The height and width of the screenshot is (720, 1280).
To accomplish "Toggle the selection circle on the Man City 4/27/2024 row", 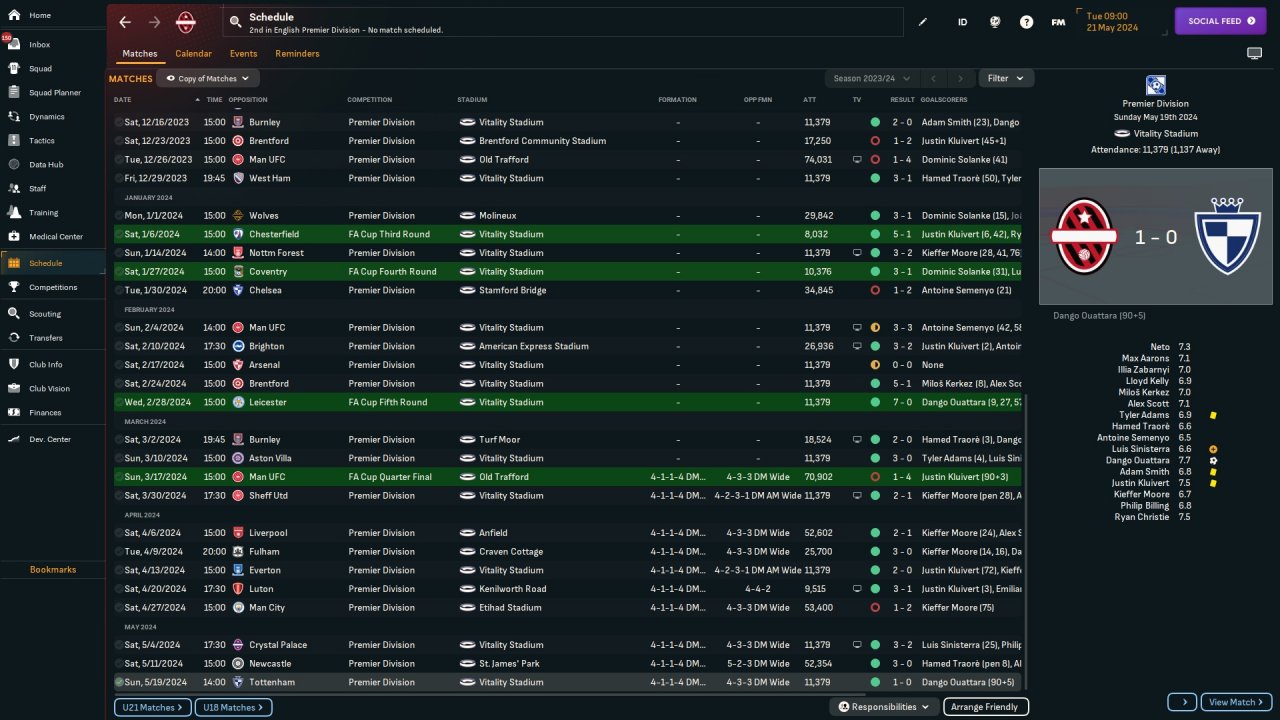I will click(119, 608).
